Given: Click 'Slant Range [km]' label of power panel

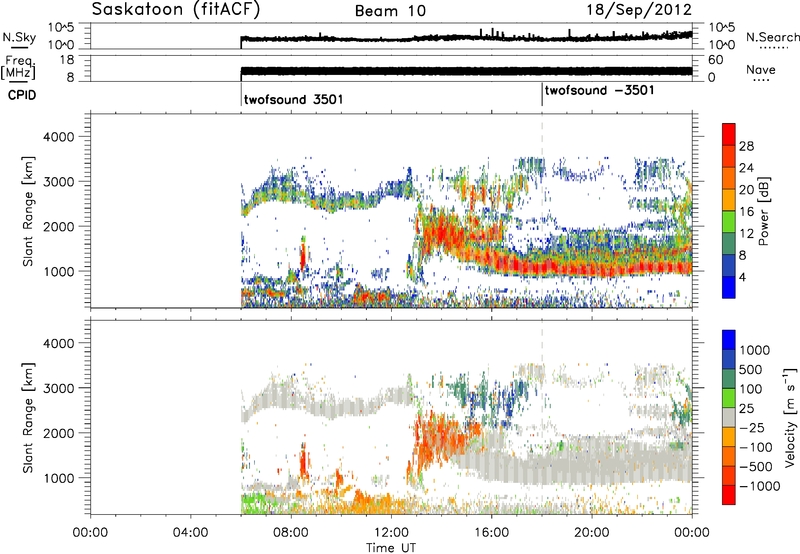Looking at the screenshot, I should [x=28, y=211].
